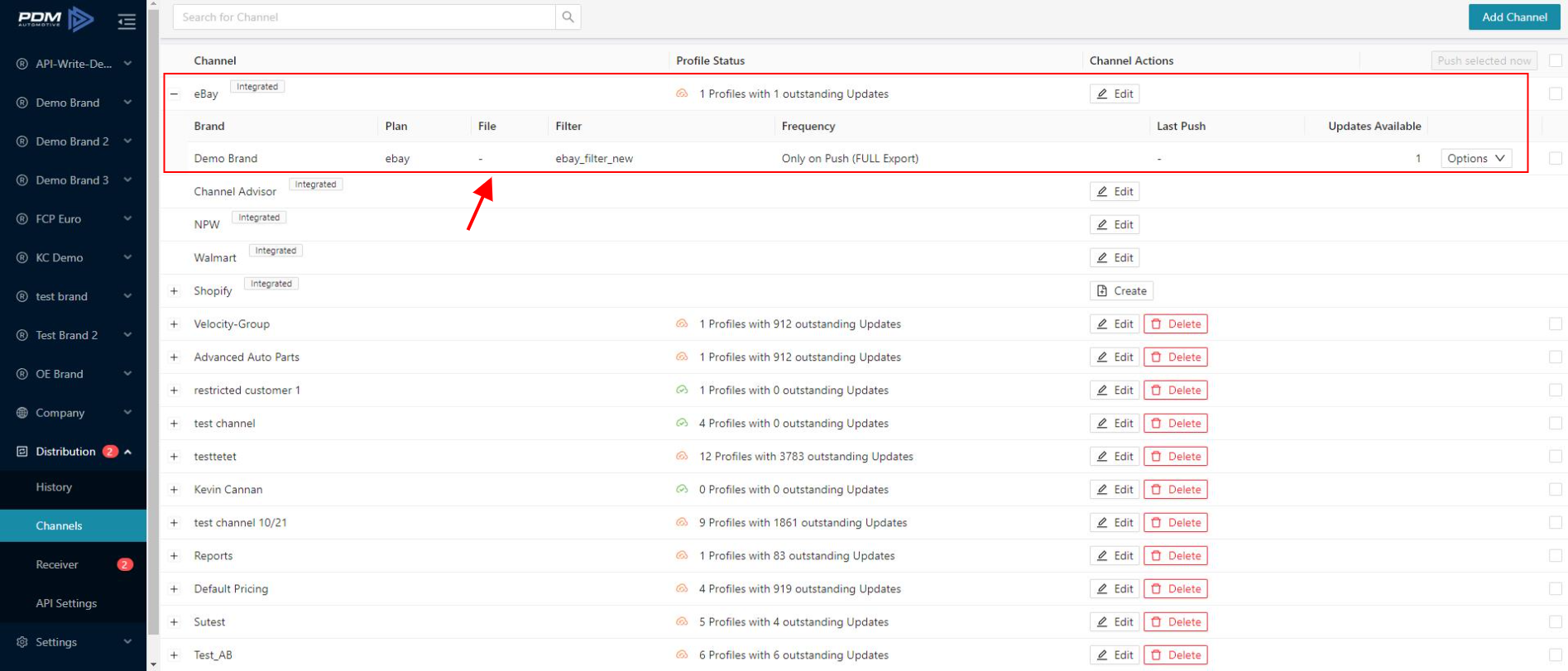Click the search magnifier icon
1568x671 pixels.
[x=568, y=17]
